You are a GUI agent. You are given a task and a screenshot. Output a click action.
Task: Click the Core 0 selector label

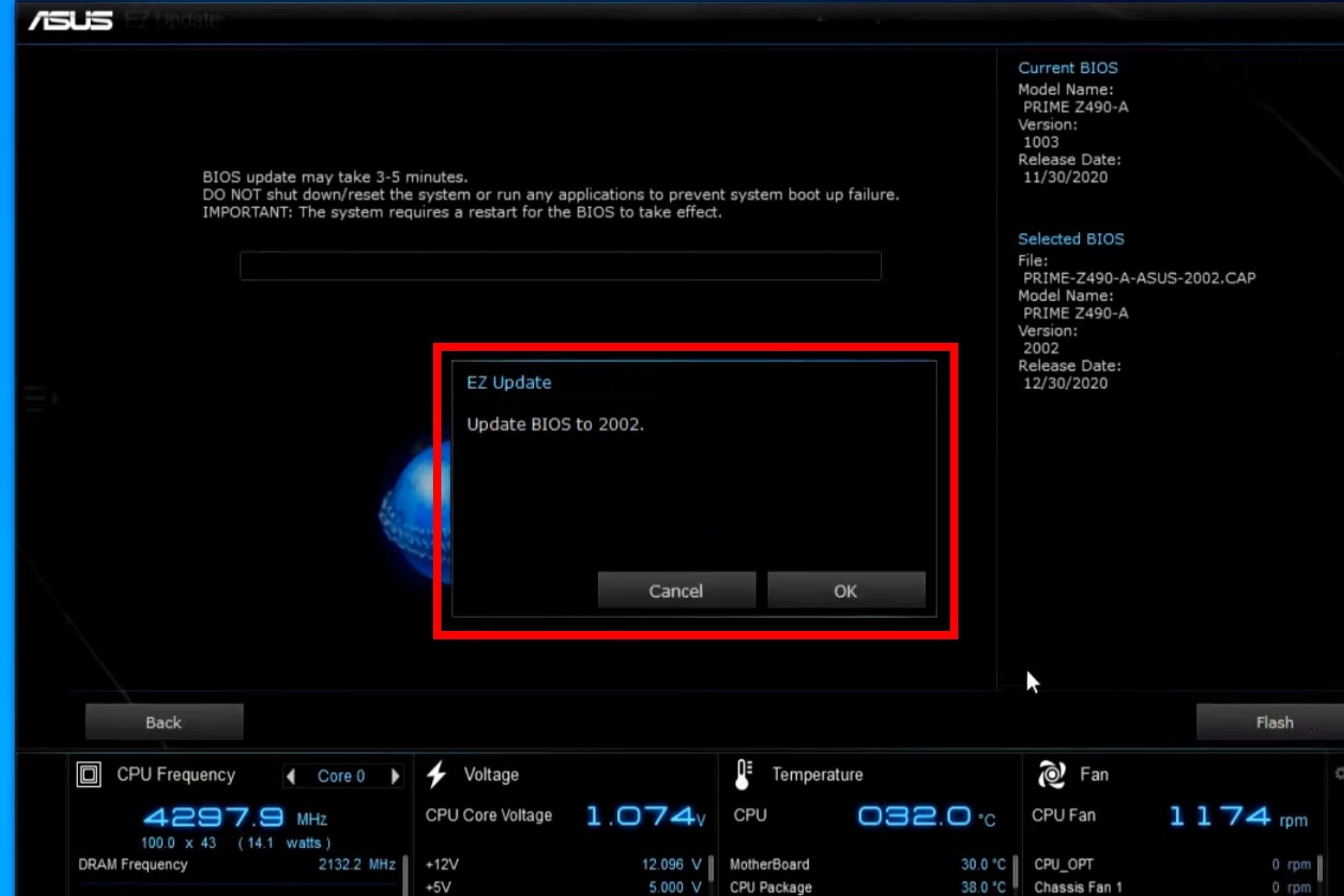click(341, 776)
